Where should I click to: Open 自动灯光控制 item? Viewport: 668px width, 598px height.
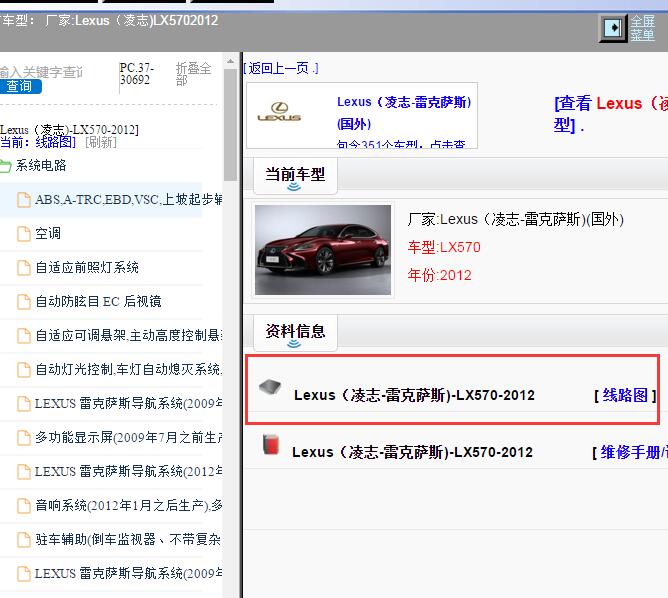coord(129,369)
